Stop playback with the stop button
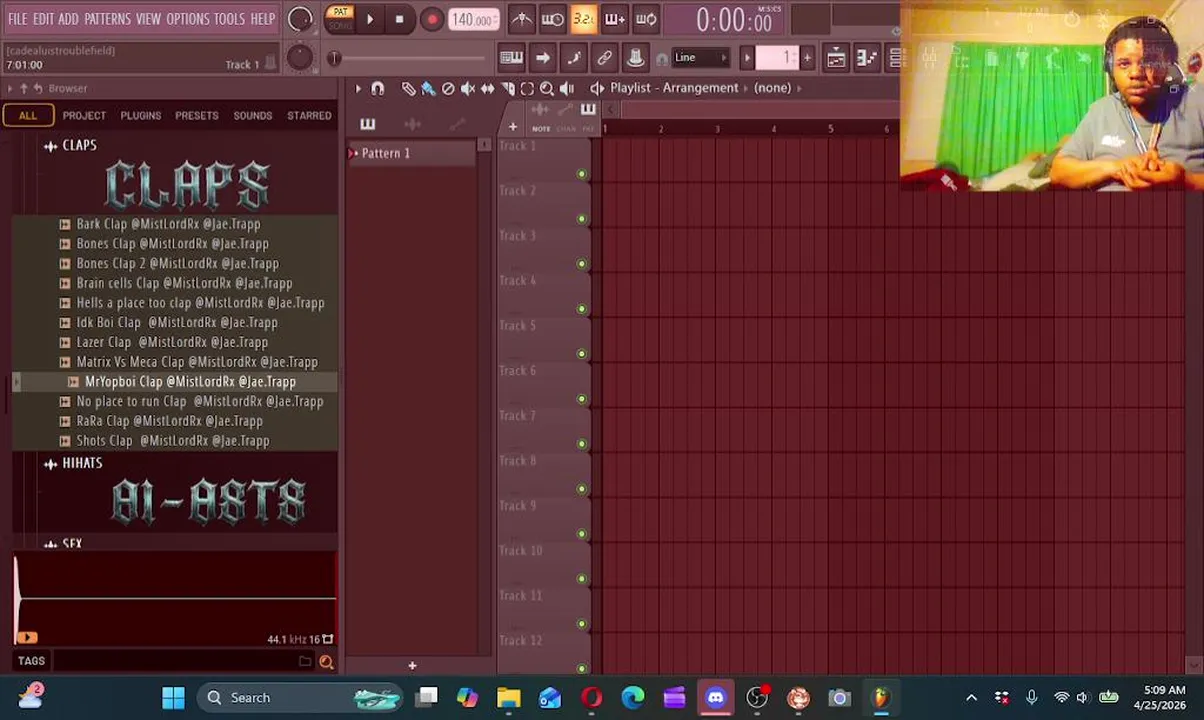The height and width of the screenshot is (720, 1204). tap(399, 19)
